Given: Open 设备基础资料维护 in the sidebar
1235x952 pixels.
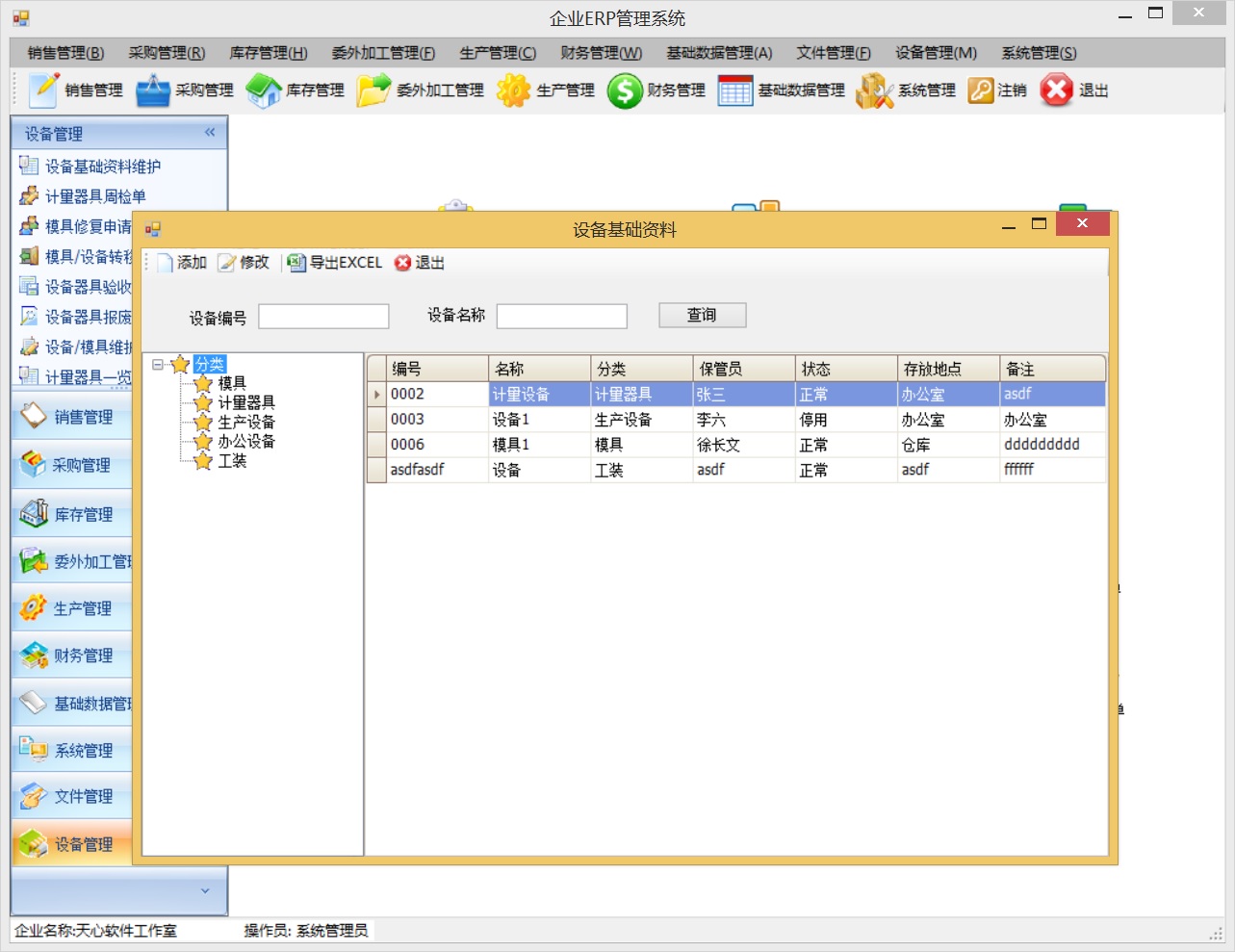Looking at the screenshot, I should pyautogui.click(x=103, y=167).
